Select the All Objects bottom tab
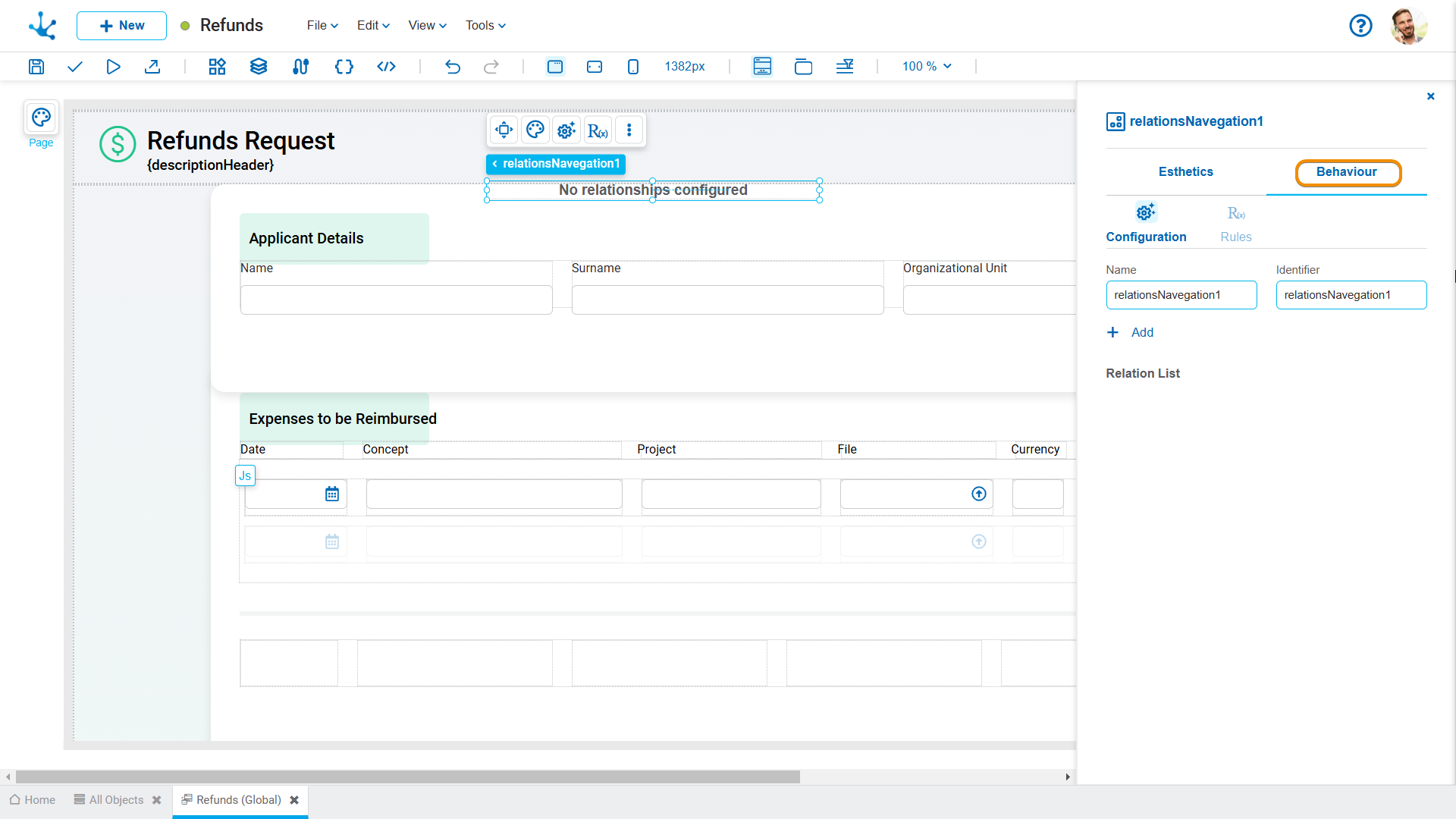Viewport: 1456px width, 819px height. (115, 800)
